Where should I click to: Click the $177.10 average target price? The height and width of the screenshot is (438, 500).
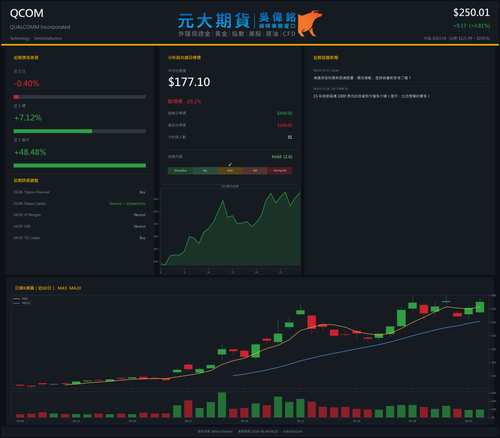(x=189, y=82)
